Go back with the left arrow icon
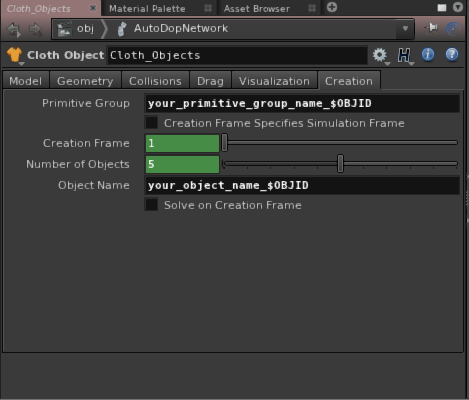The height and width of the screenshot is (400, 469). click(x=14, y=29)
